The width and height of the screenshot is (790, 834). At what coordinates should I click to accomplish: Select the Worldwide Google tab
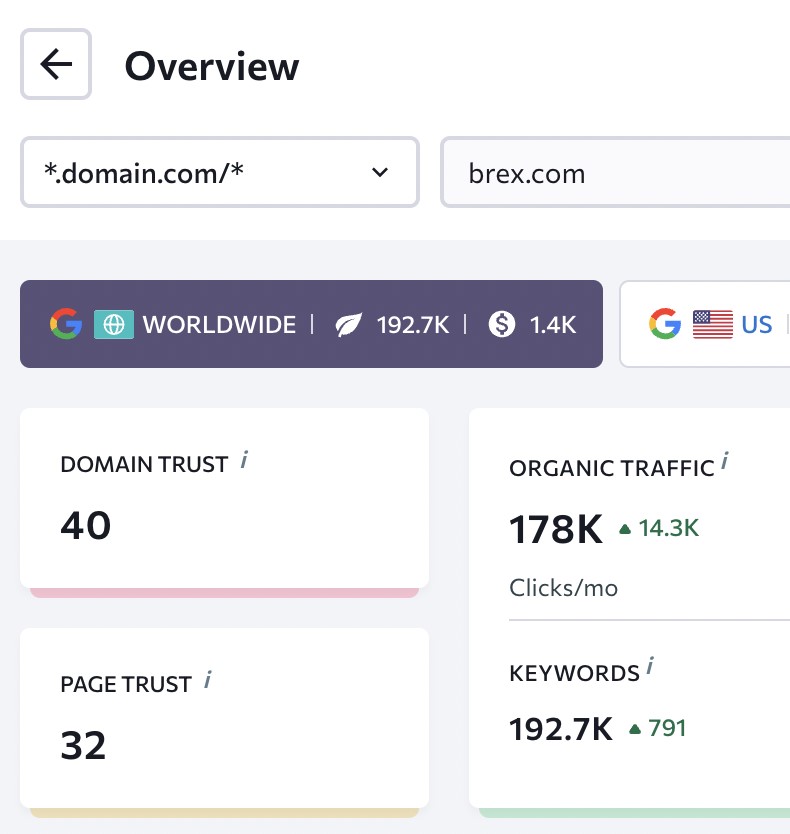(x=311, y=324)
